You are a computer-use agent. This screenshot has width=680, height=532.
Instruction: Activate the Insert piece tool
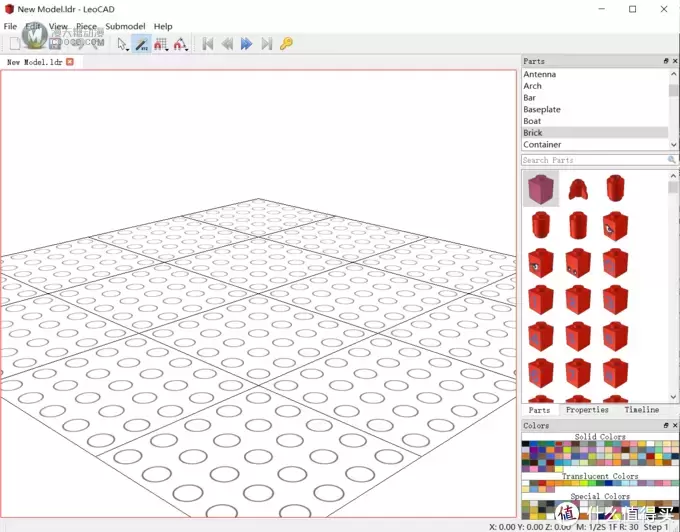tap(141, 44)
